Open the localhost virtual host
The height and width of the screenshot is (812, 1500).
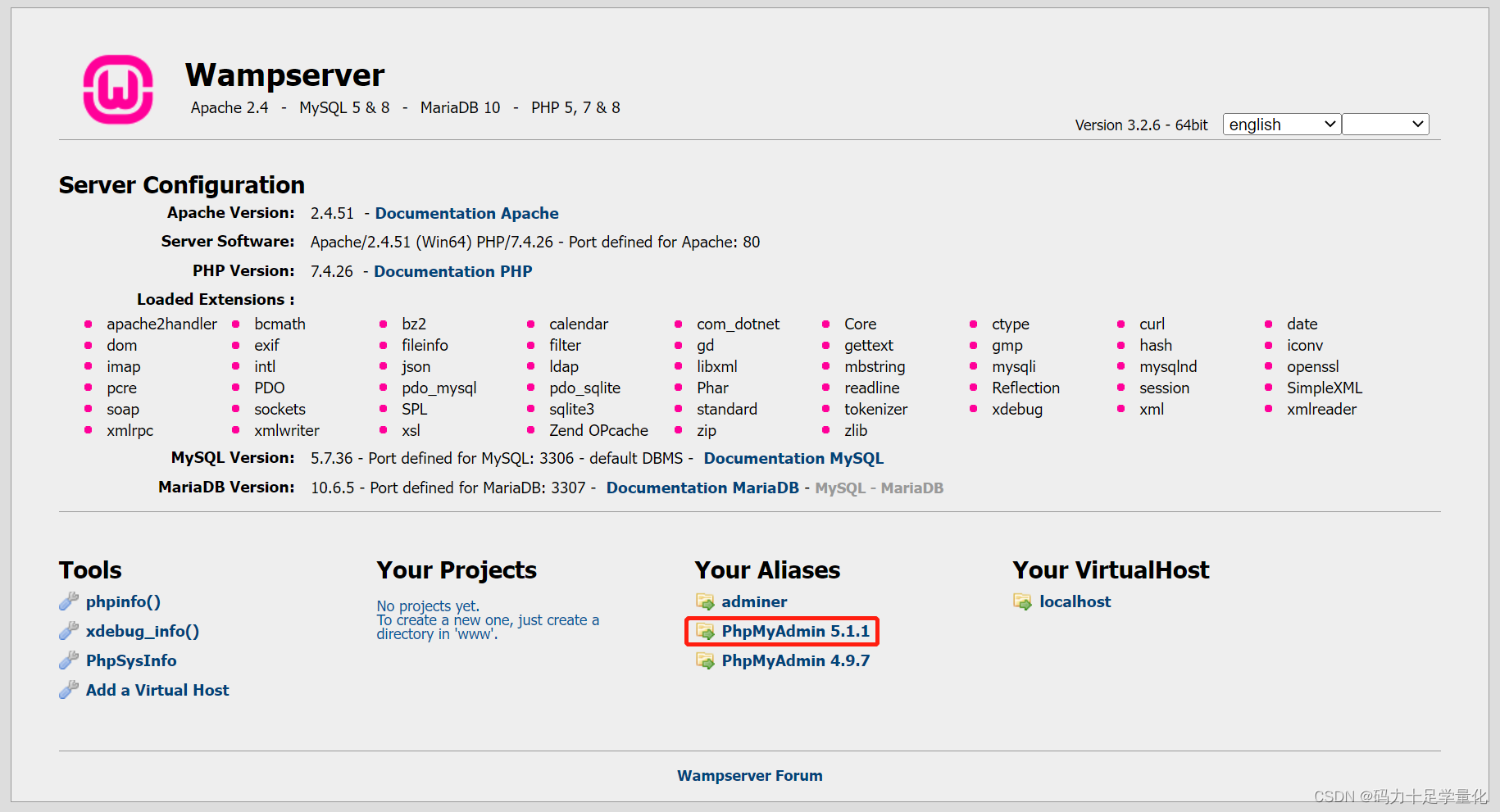(1075, 601)
